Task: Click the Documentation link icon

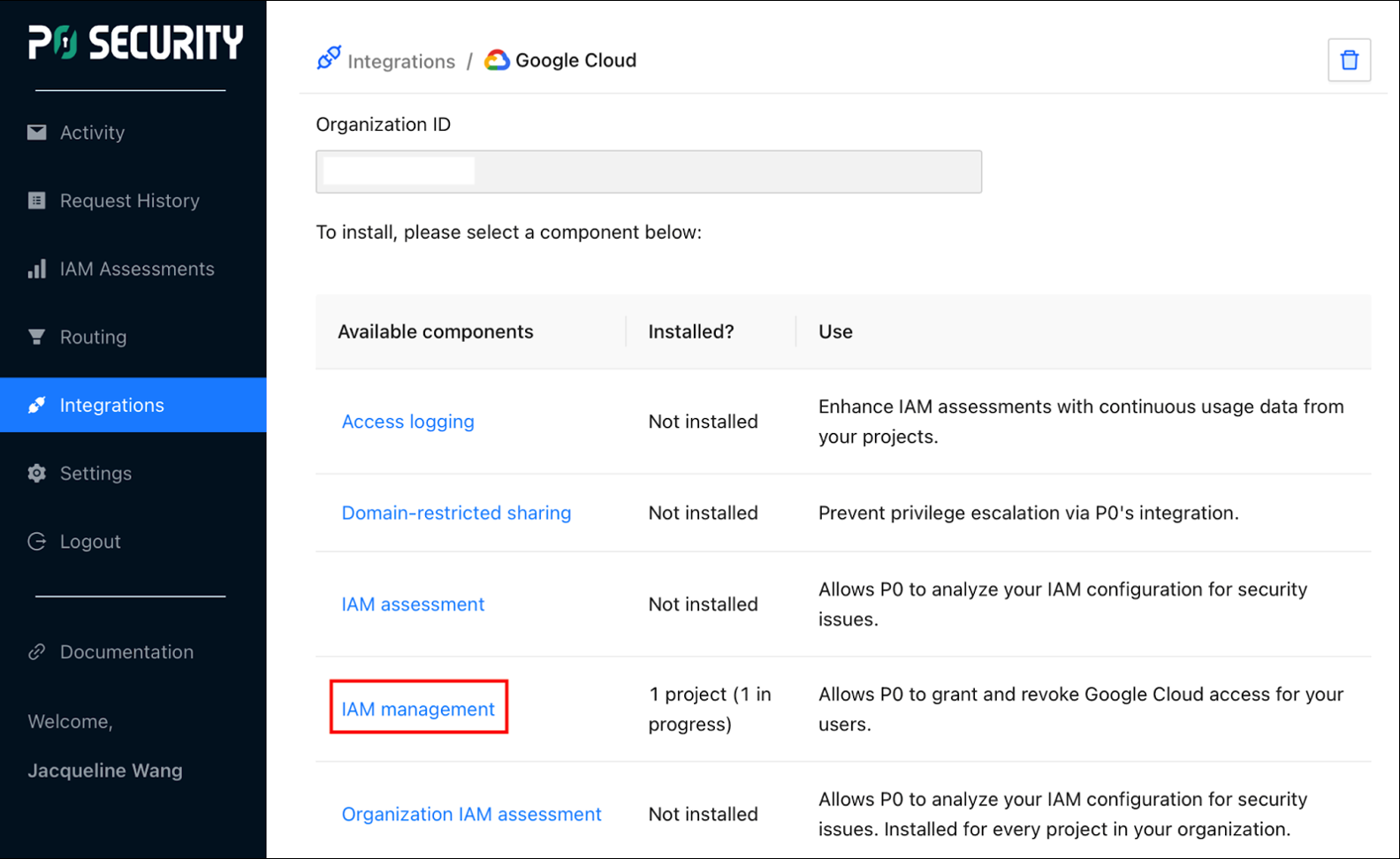Action: tap(36, 652)
